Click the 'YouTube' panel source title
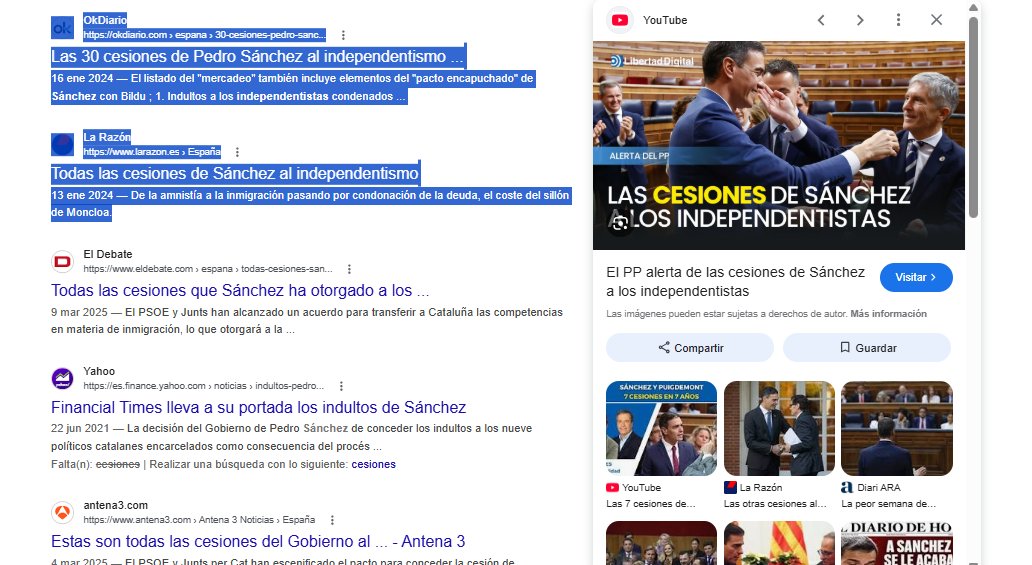The width and height of the screenshot is (1032, 565). (x=665, y=20)
